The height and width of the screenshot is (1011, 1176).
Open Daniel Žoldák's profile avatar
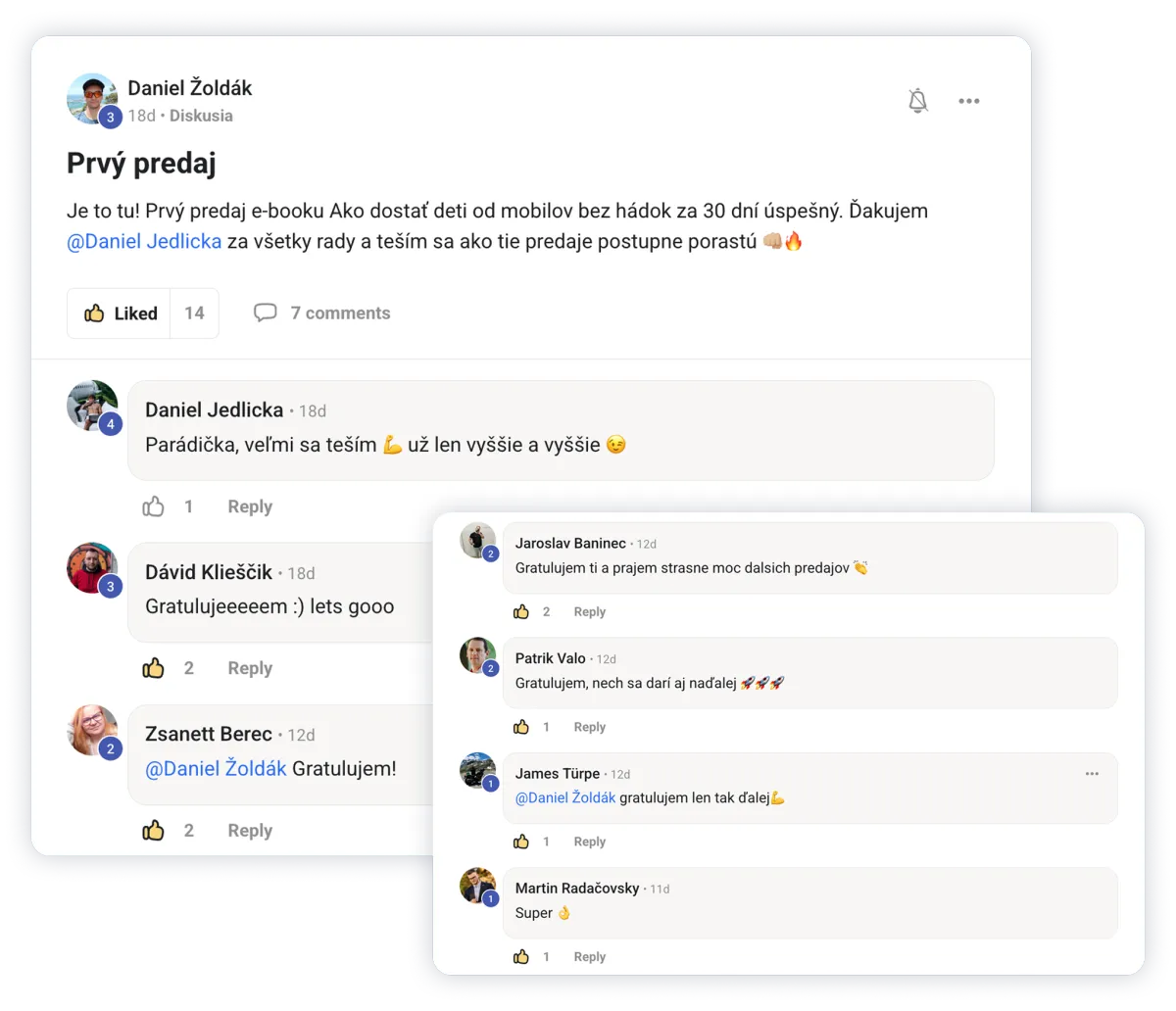pos(92,99)
